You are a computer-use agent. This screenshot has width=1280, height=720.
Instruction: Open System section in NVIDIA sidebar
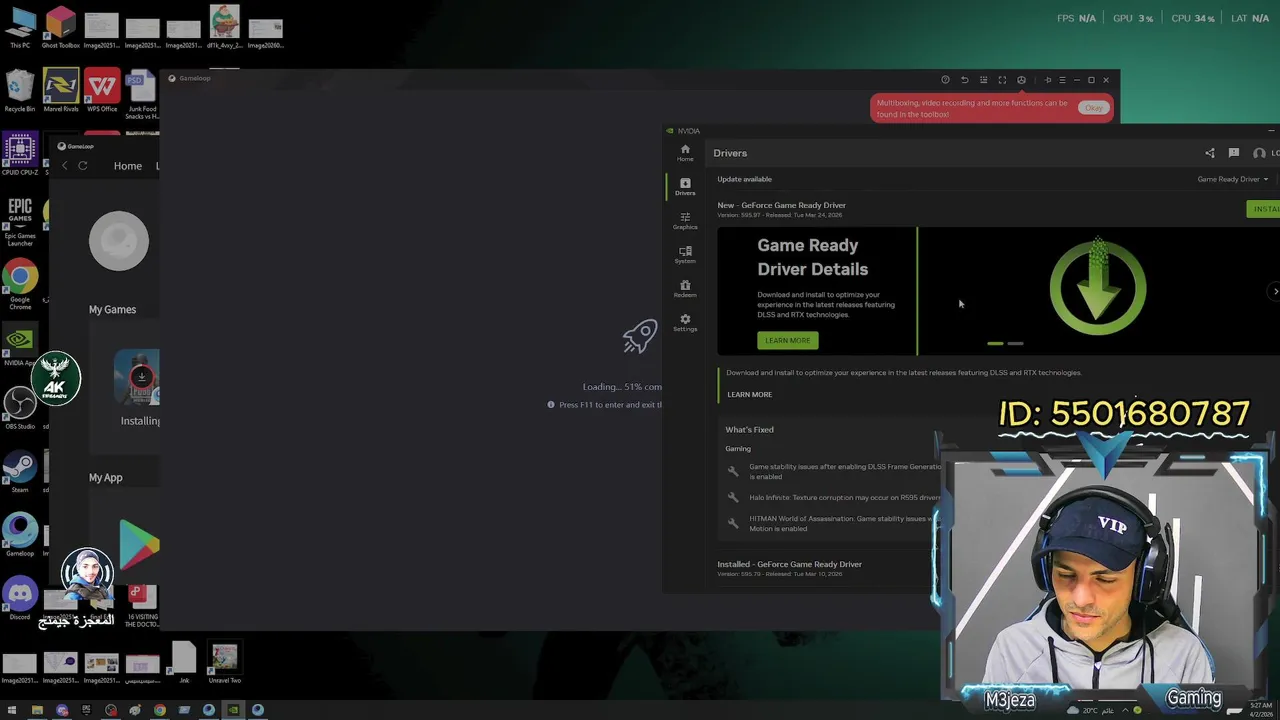(685, 254)
